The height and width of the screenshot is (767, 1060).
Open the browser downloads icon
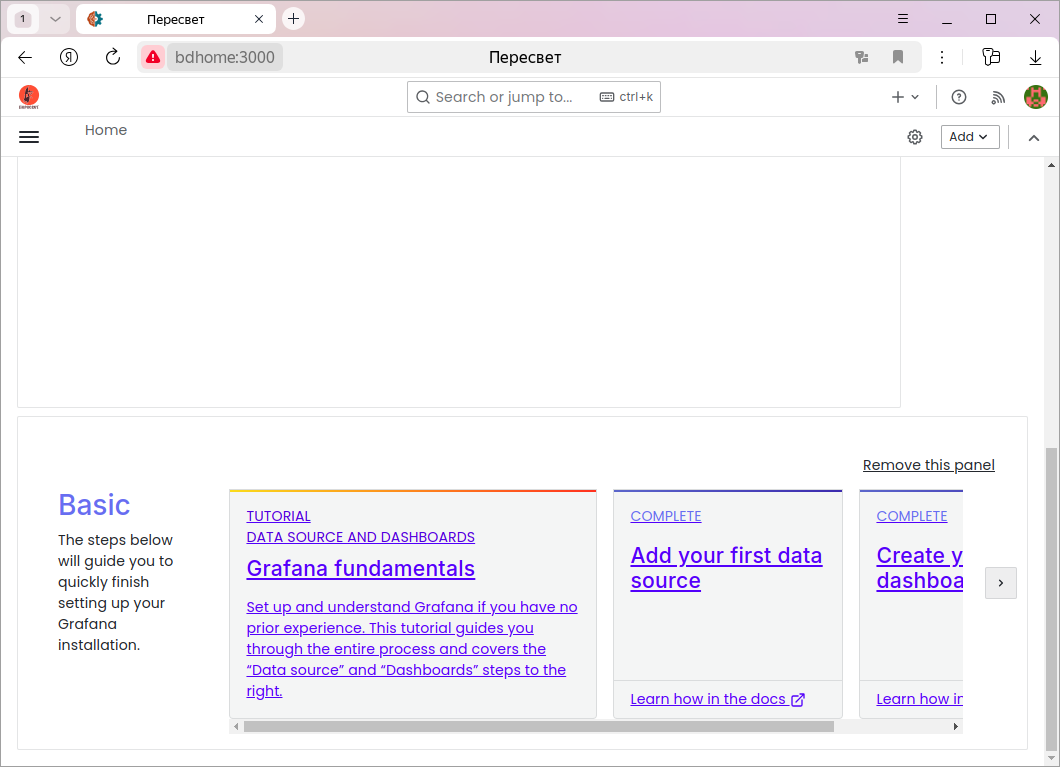(1035, 57)
